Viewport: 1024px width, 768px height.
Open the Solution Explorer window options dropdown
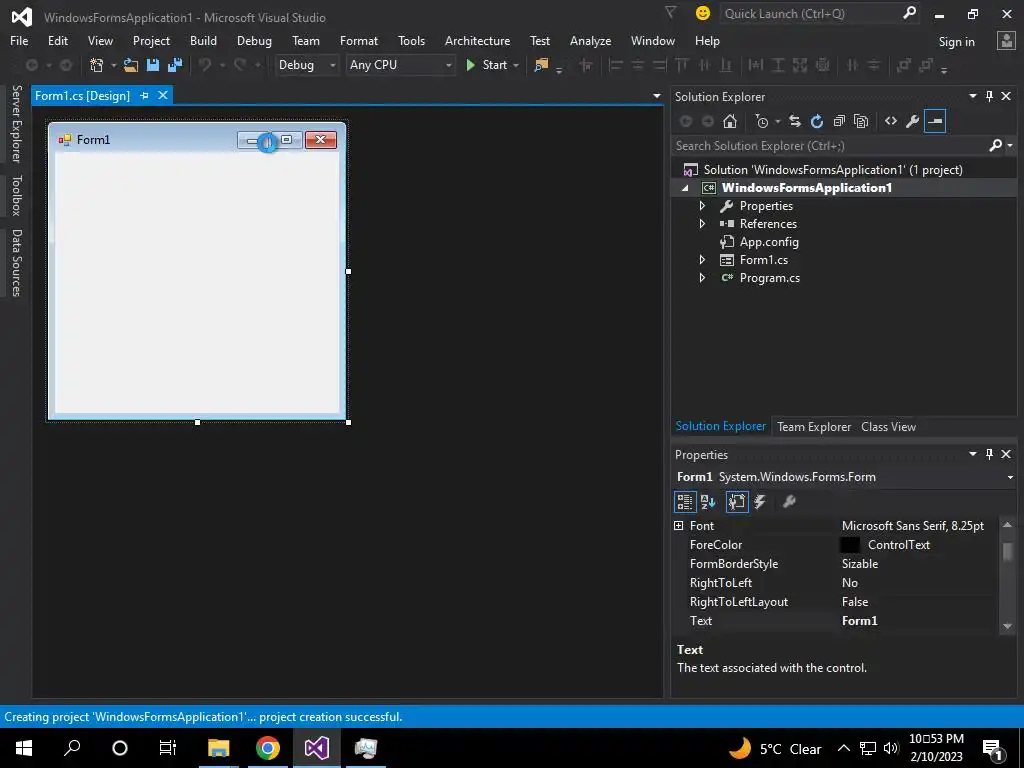point(972,96)
